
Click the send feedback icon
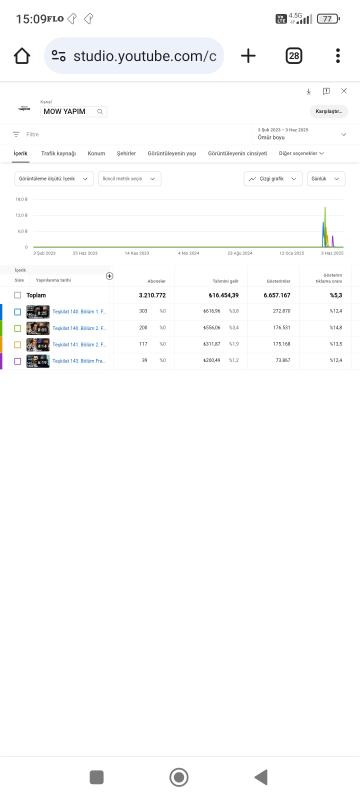click(x=326, y=91)
